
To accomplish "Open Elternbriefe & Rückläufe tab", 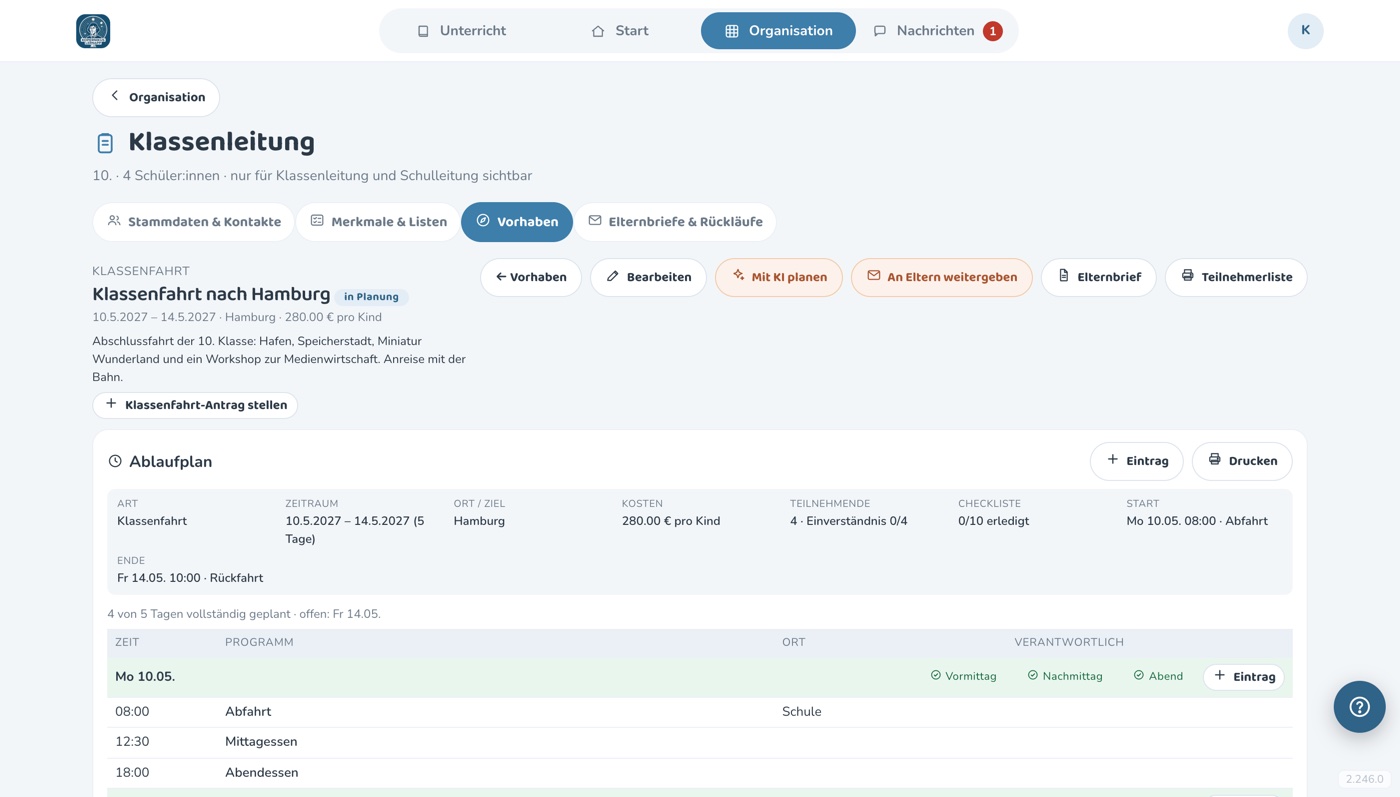I will click(x=675, y=222).
